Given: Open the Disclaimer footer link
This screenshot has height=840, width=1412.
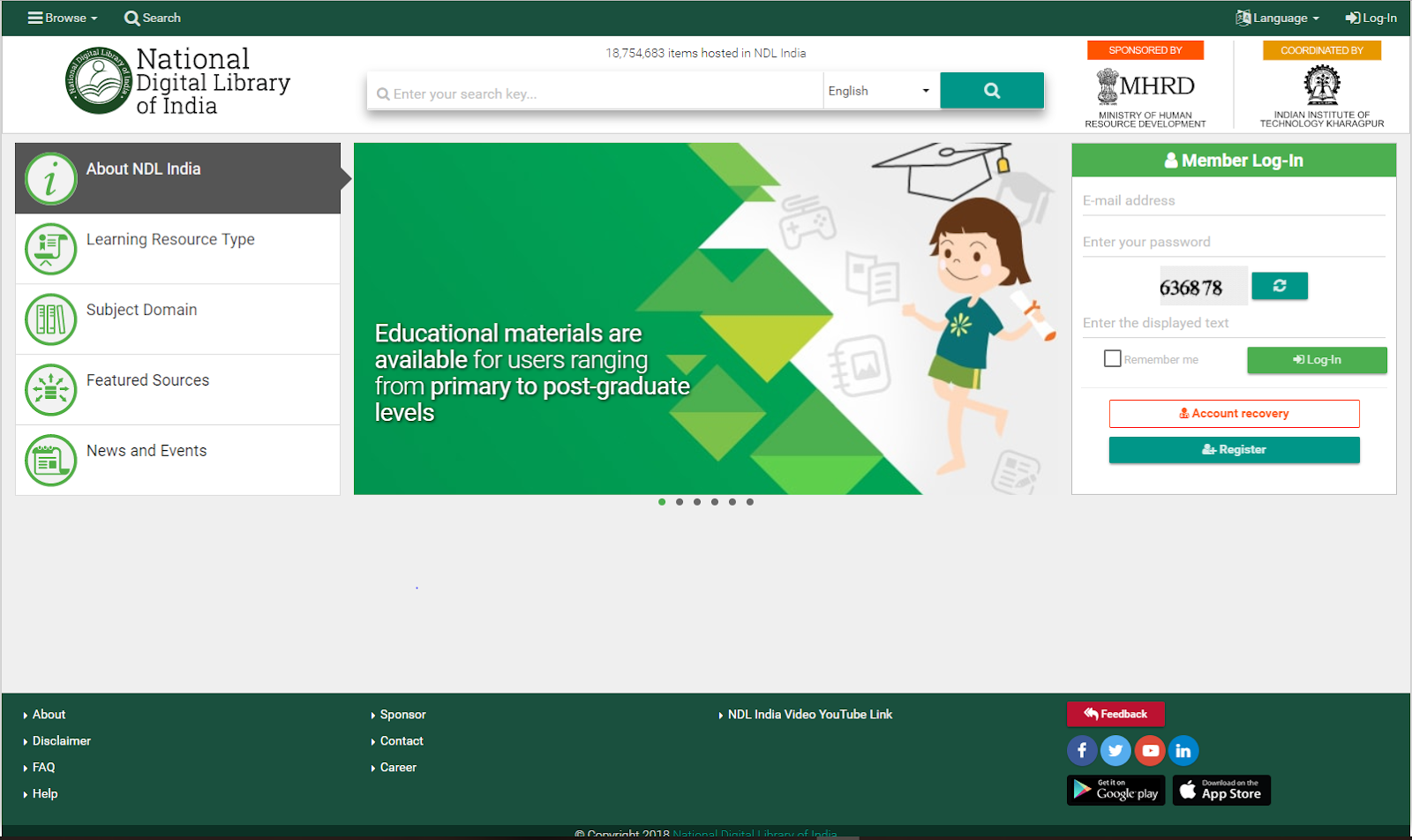Looking at the screenshot, I should [61, 741].
